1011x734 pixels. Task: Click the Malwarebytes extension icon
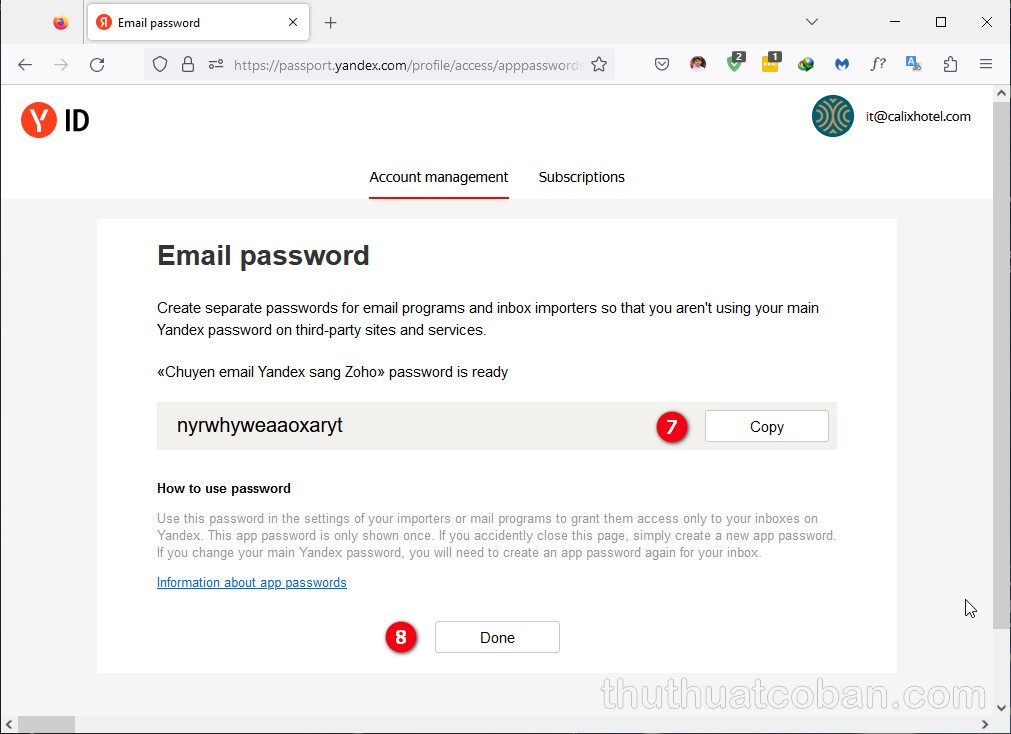pyautogui.click(x=842, y=64)
